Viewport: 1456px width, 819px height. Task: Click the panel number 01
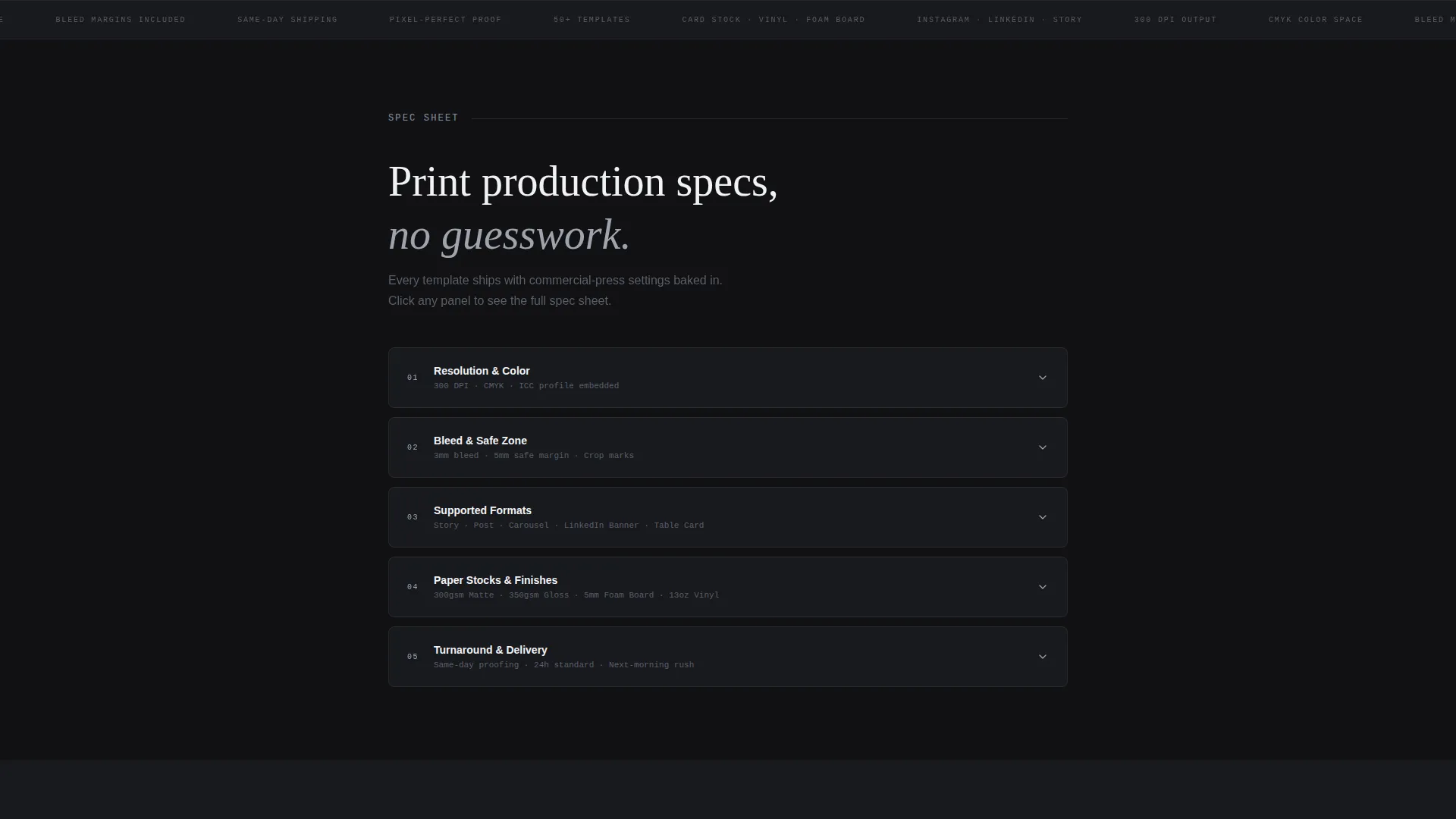click(413, 378)
